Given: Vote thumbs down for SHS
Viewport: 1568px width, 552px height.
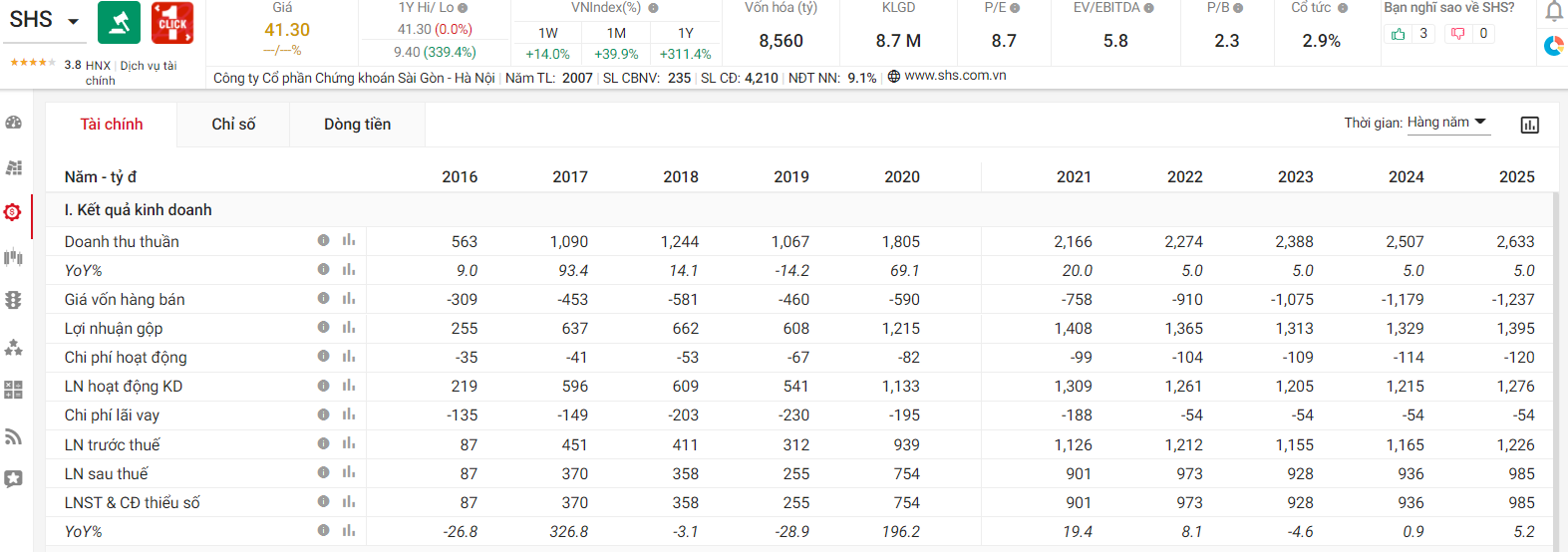Looking at the screenshot, I should pyautogui.click(x=1458, y=34).
